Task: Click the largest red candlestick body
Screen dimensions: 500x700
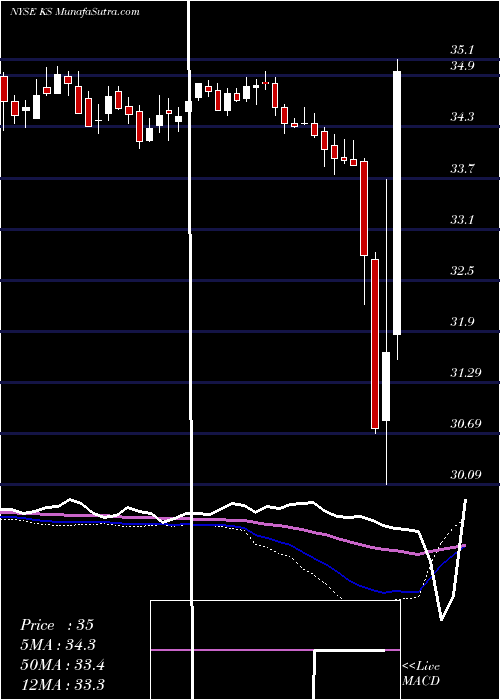Action: [375, 344]
